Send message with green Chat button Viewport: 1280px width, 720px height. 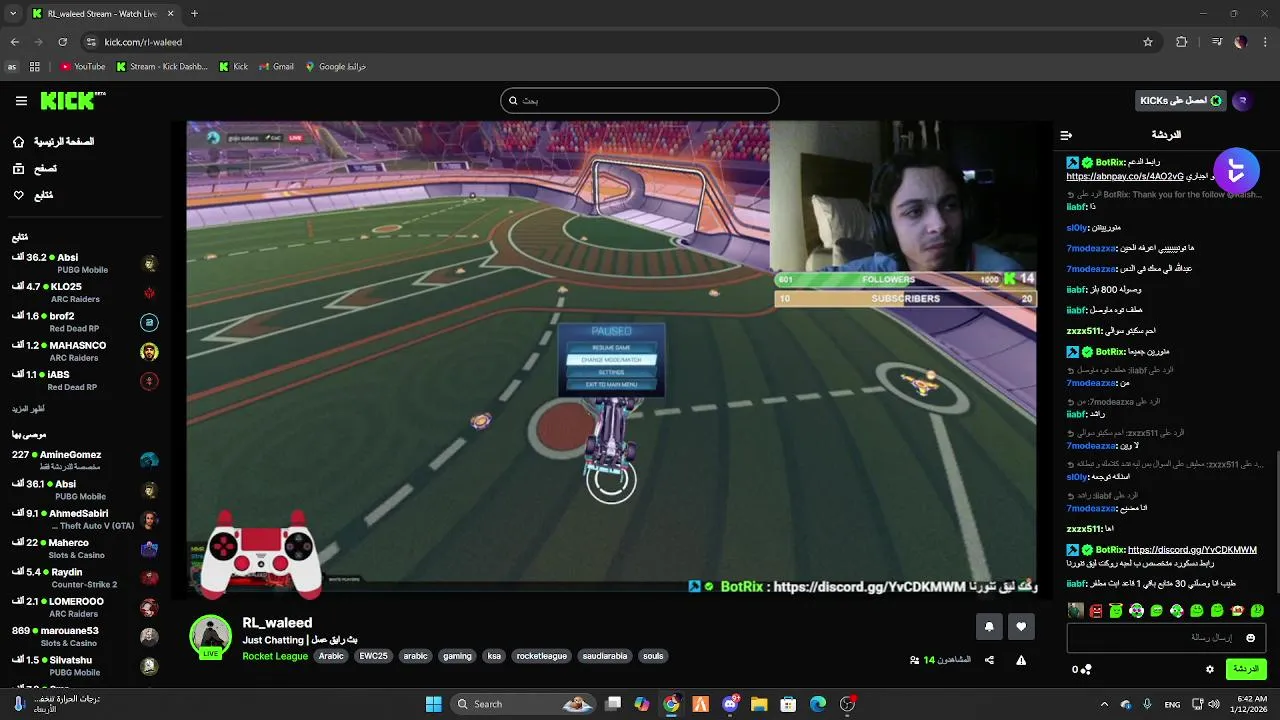(1246, 669)
